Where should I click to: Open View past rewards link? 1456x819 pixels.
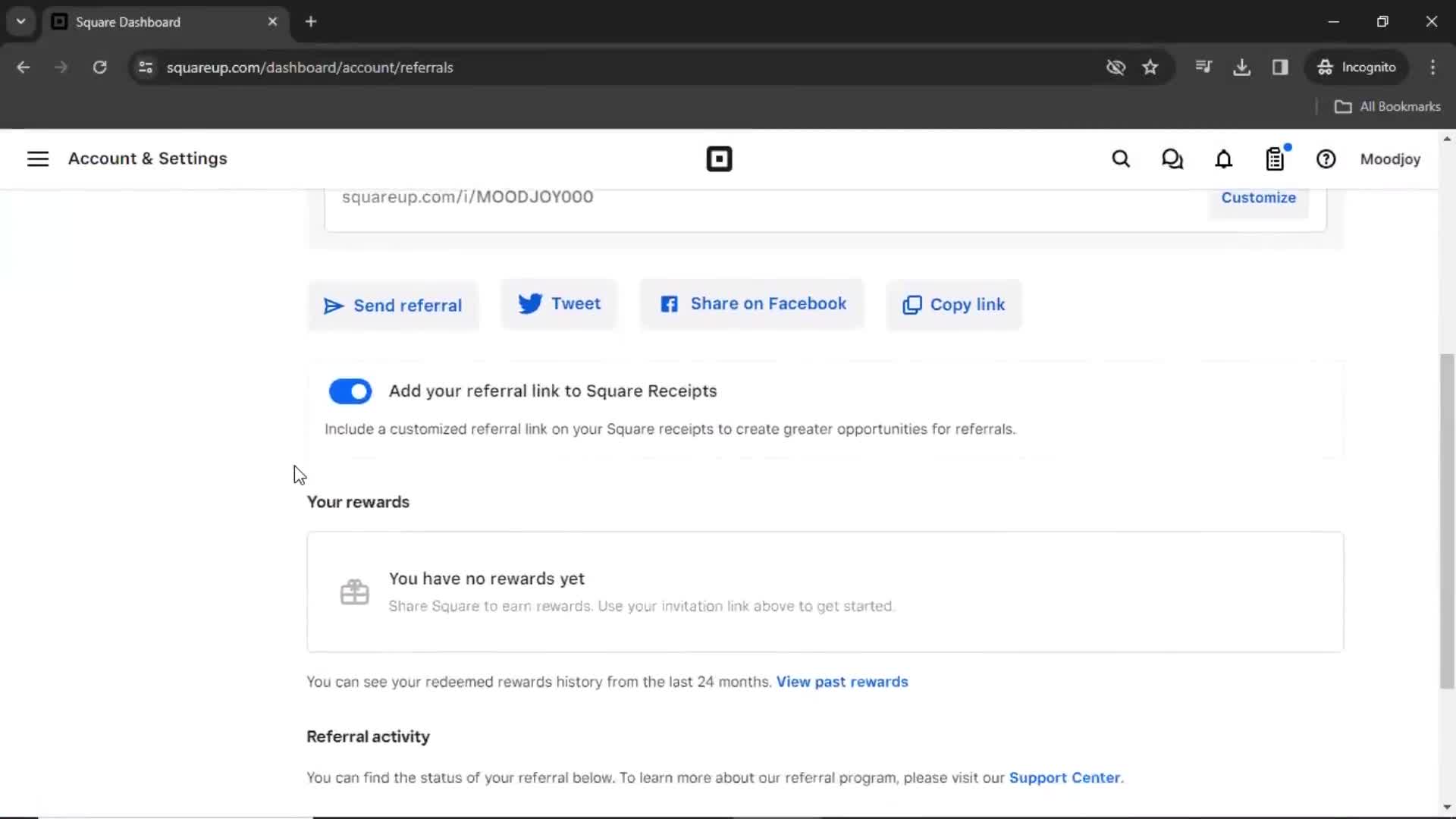(842, 682)
